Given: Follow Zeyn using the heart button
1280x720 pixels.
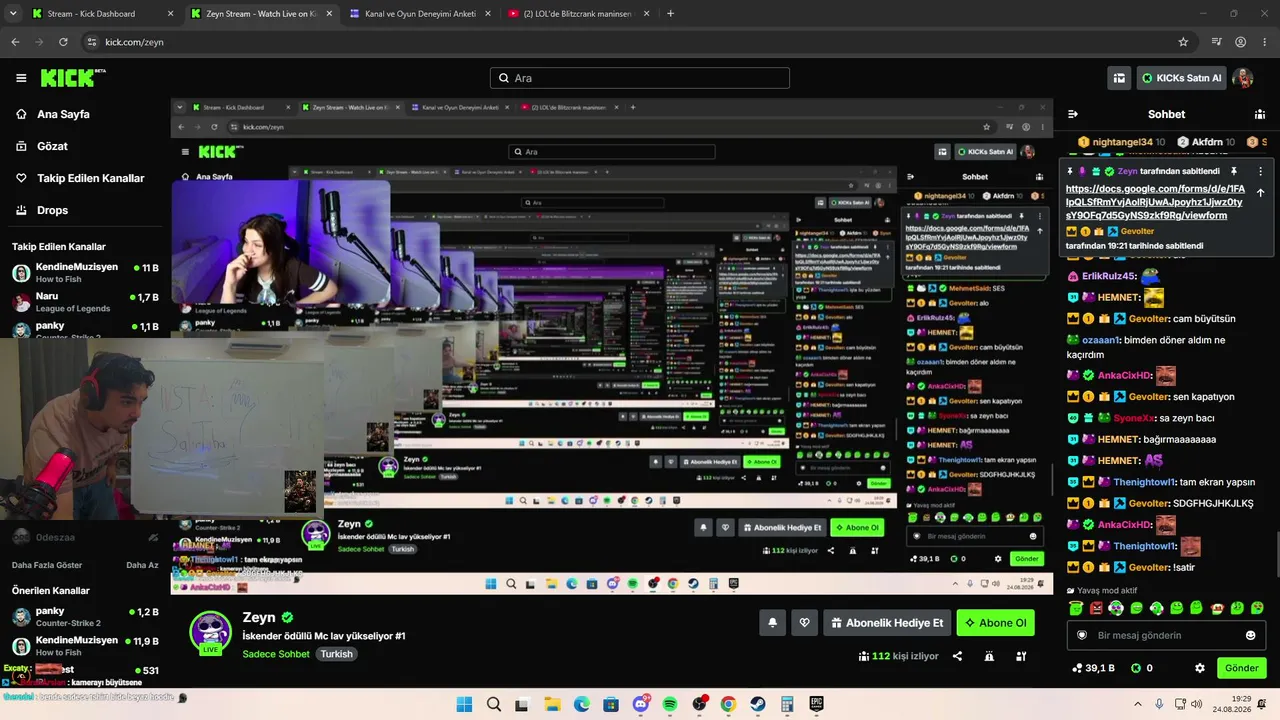Looking at the screenshot, I should [x=804, y=623].
